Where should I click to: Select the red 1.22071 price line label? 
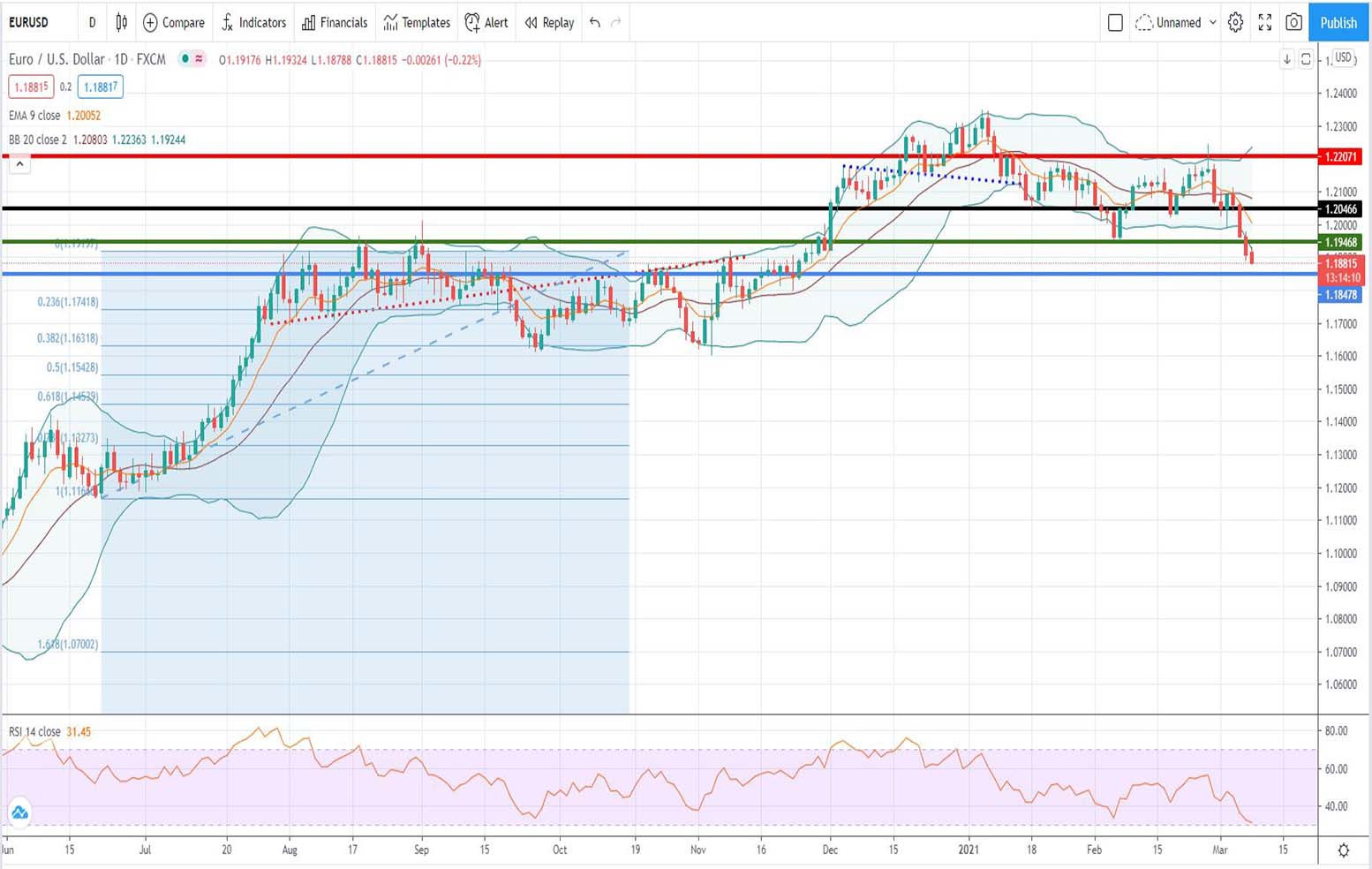pyautogui.click(x=1340, y=156)
